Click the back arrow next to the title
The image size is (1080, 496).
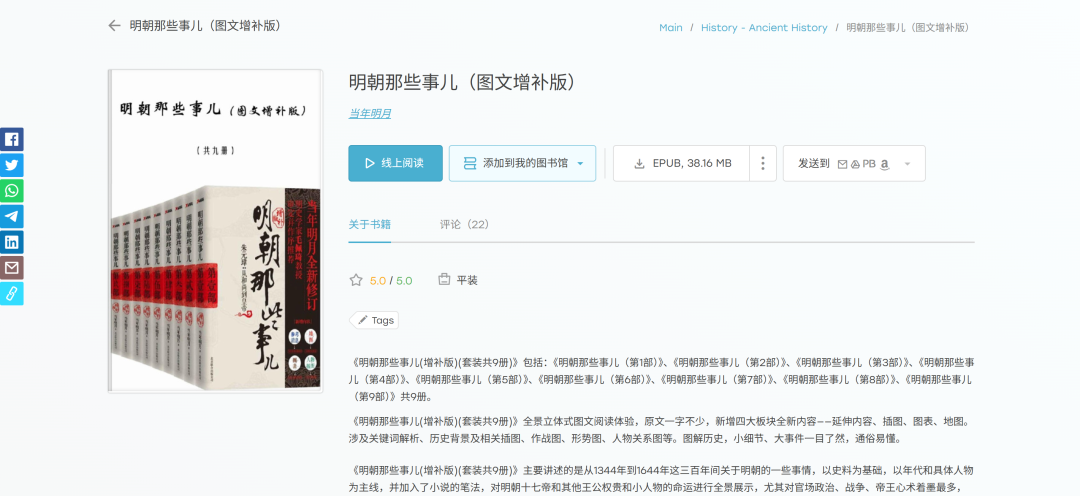114,26
